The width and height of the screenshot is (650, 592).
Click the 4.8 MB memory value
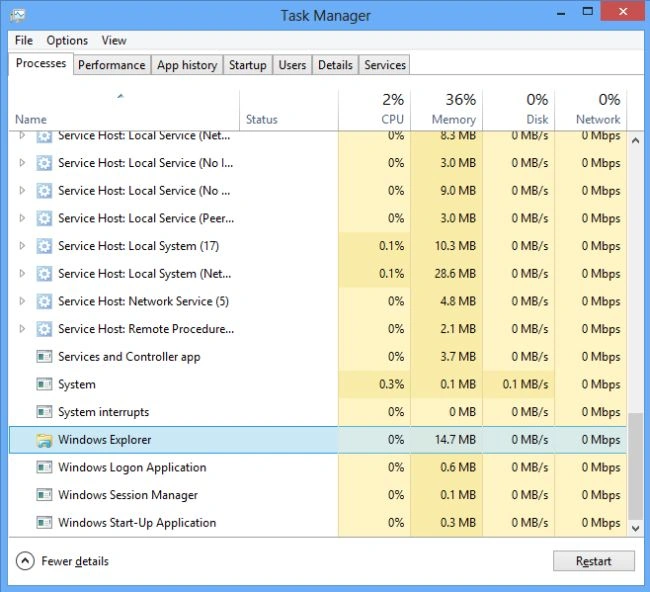pos(458,301)
